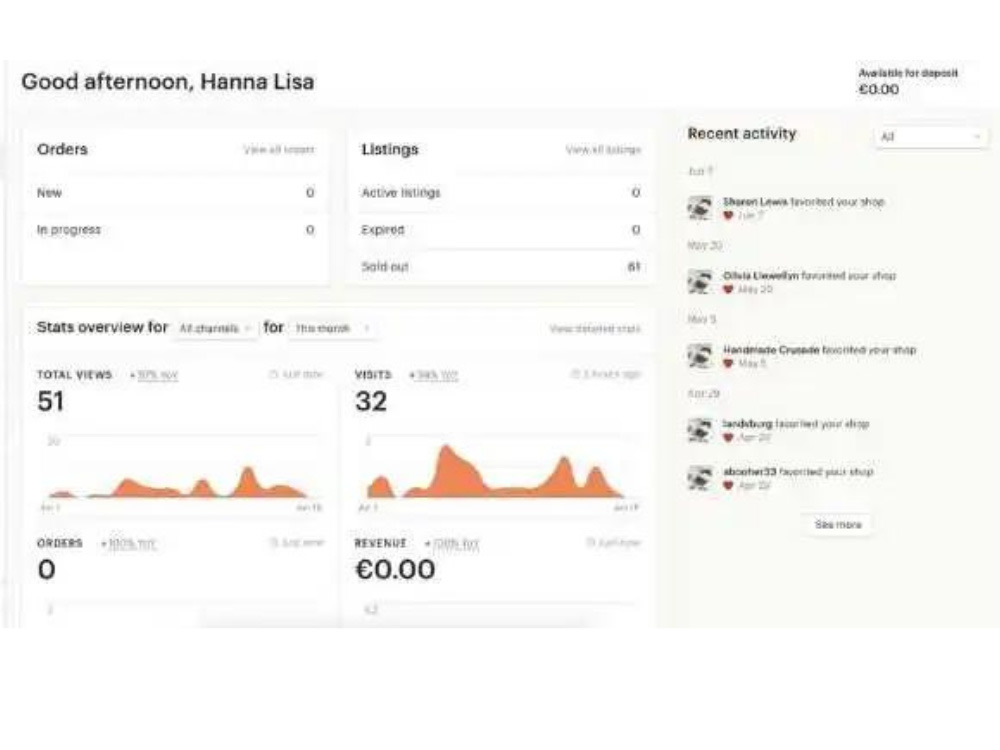Open landsburg's profile name link
1000x750 pixels.
[x=747, y=423]
